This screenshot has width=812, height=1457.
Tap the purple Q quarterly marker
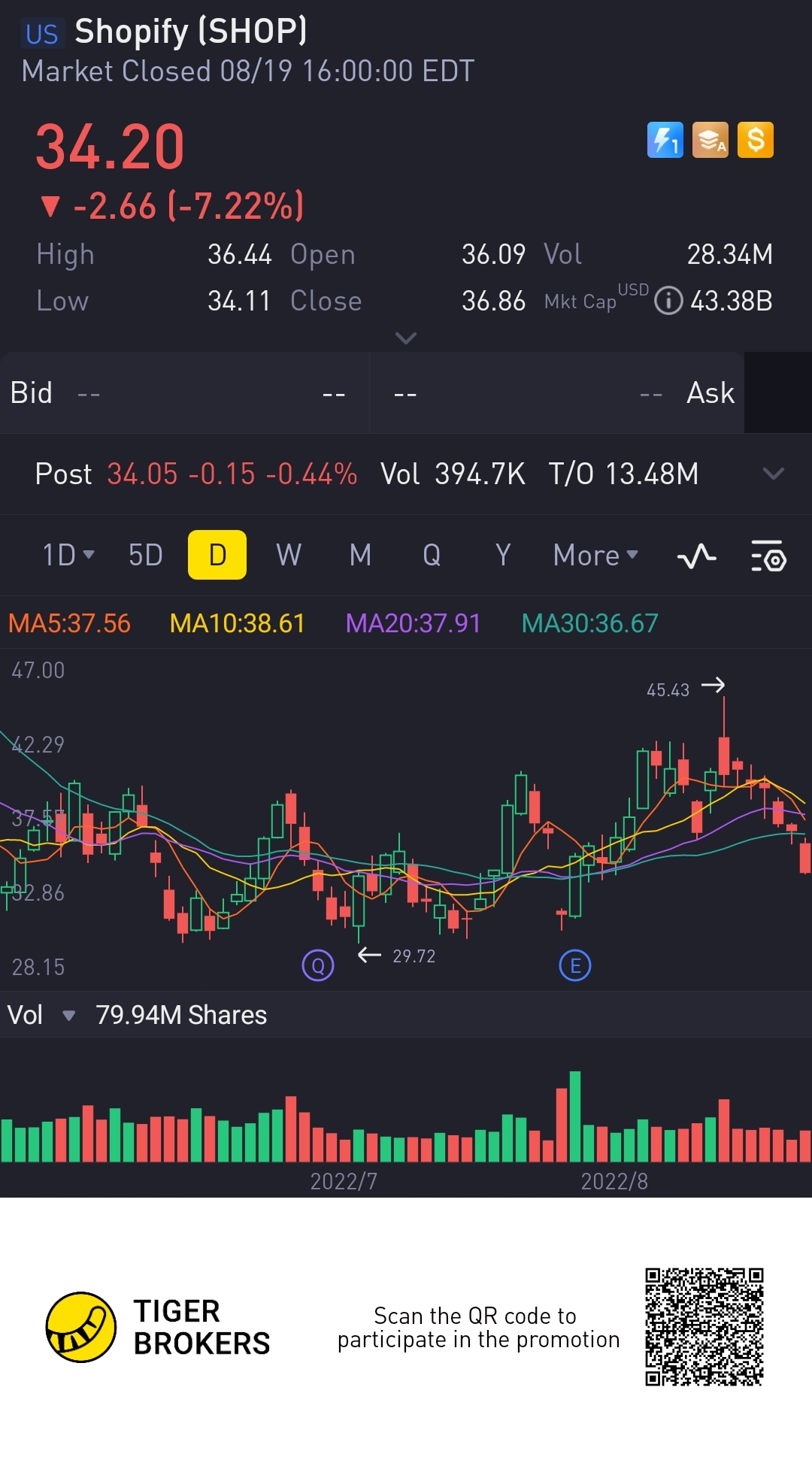pos(318,965)
